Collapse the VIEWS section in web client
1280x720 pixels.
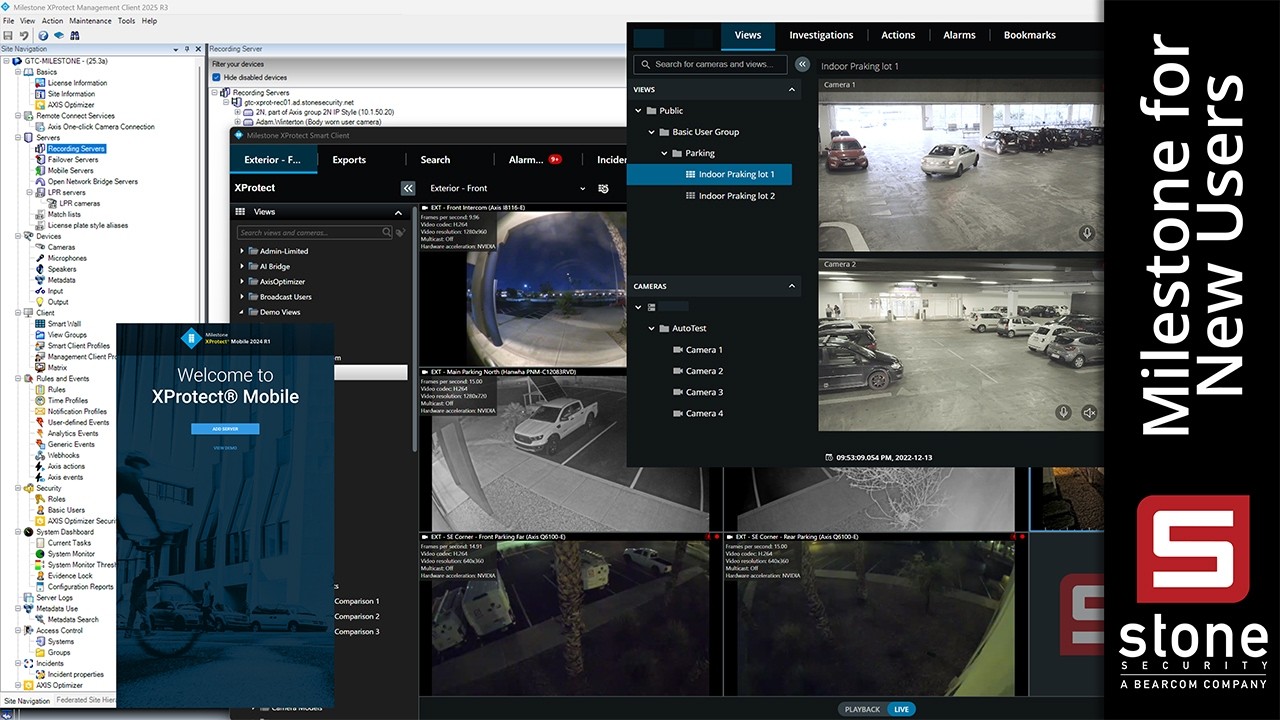[793, 90]
